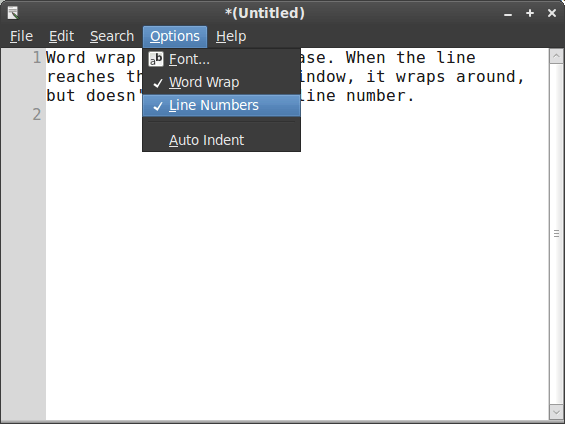Open the File menu
This screenshot has width=565, height=424.
click(21, 36)
